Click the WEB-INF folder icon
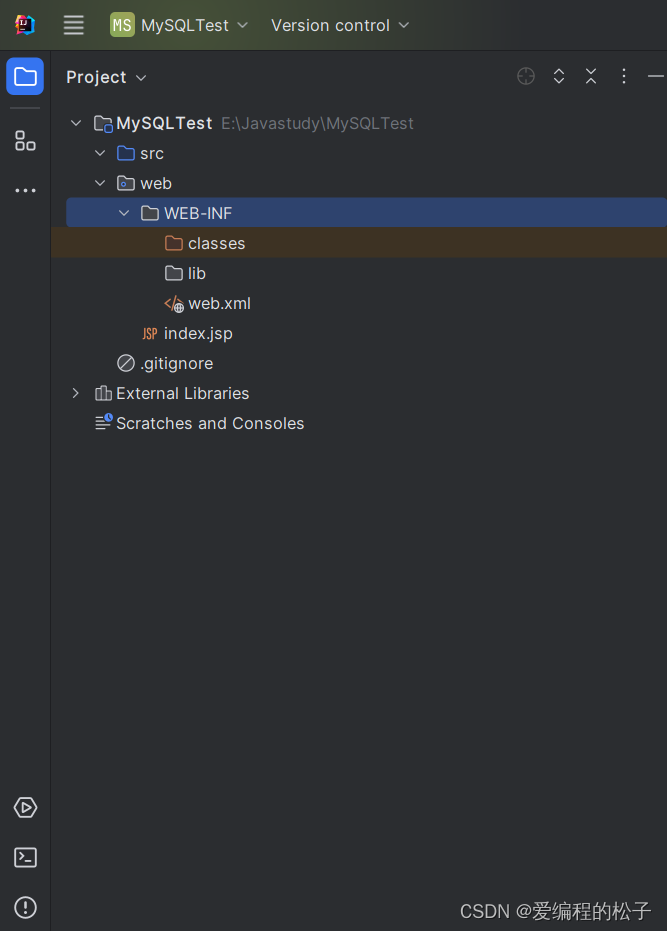Viewport: 667px width, 931px height. pos(150,213)
